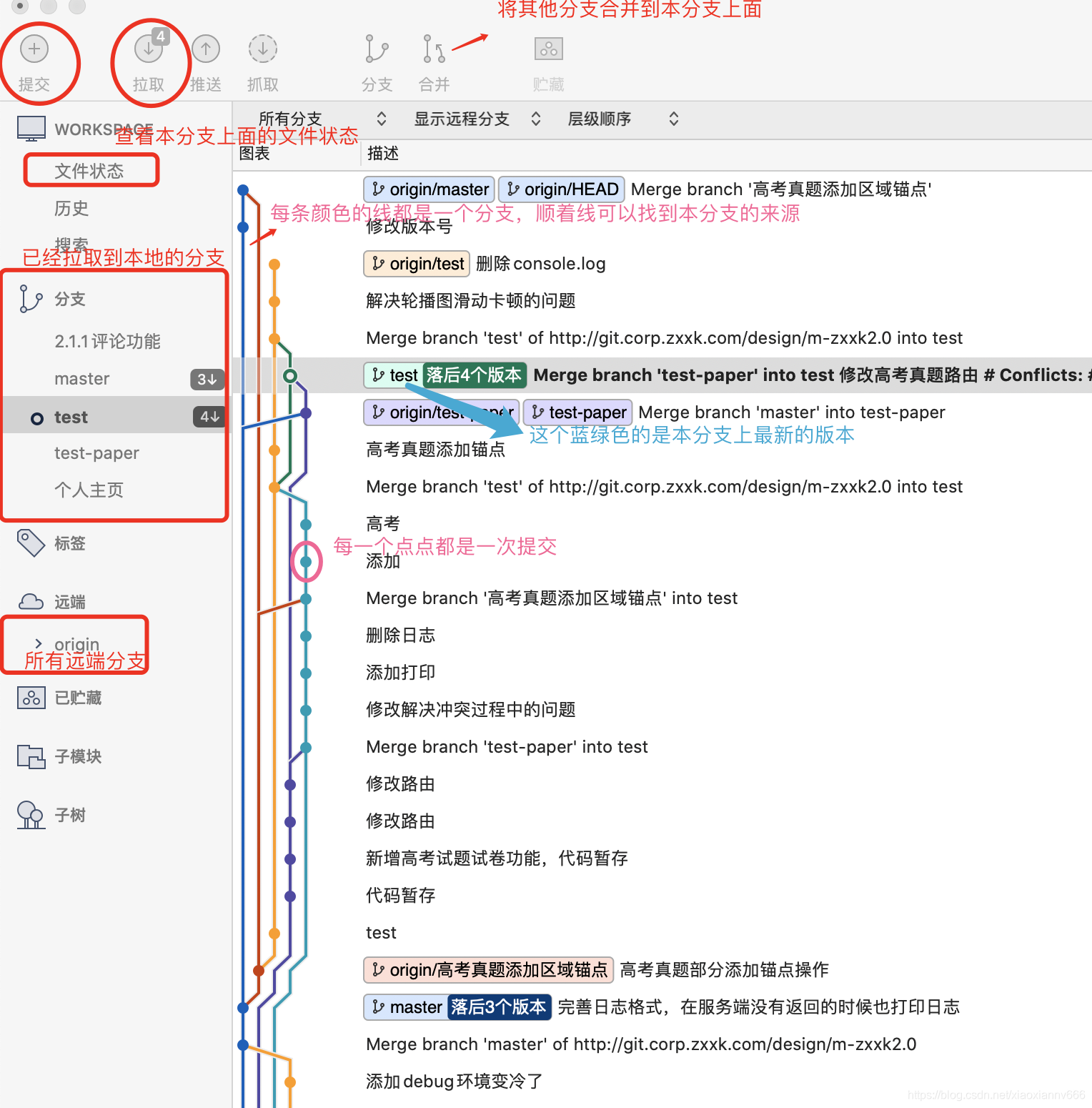Click the 子模块 section label
Screen dimensions: 1092x1108
78,756
